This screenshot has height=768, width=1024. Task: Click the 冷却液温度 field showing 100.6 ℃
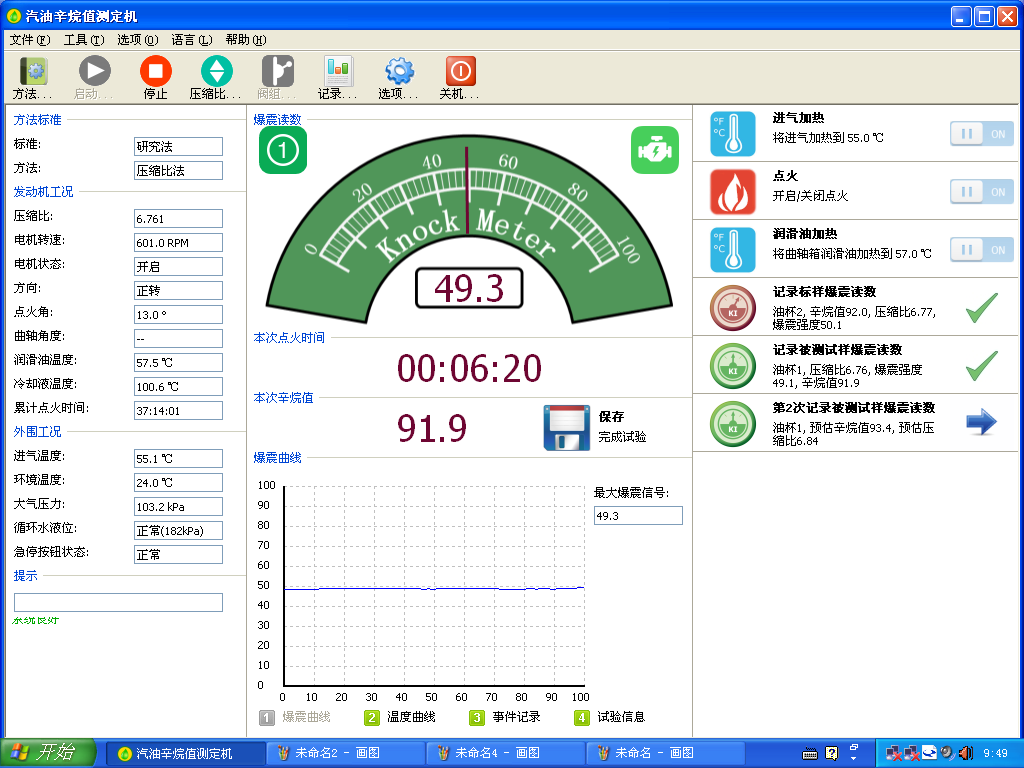(178, 387)
